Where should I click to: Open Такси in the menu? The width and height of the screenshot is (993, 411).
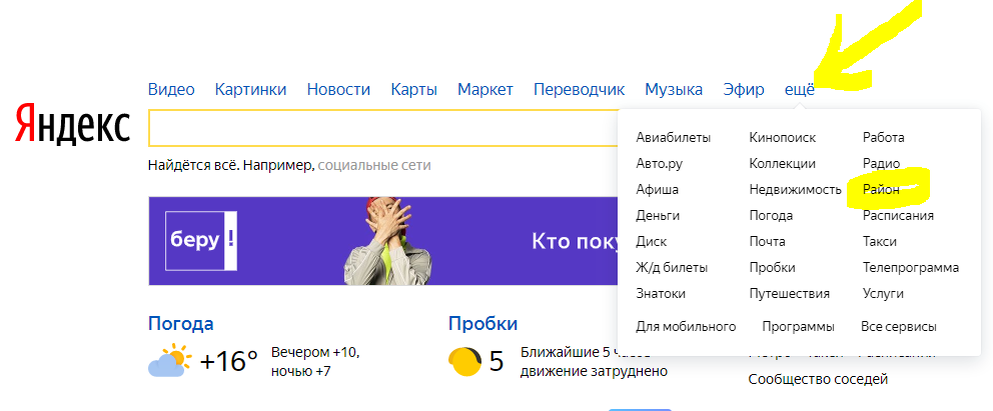click(x=880, y=241)
